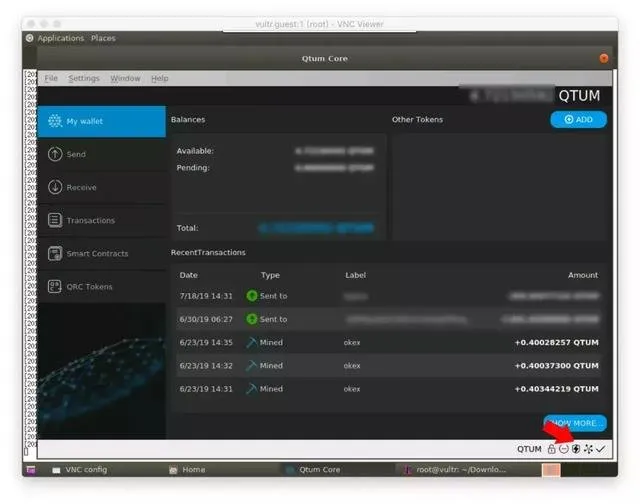Click the Mined type for 6/23/19 14:35
The width and height of the screenshot is (640, 504).
pyautogui.click(x=271, y=342)
